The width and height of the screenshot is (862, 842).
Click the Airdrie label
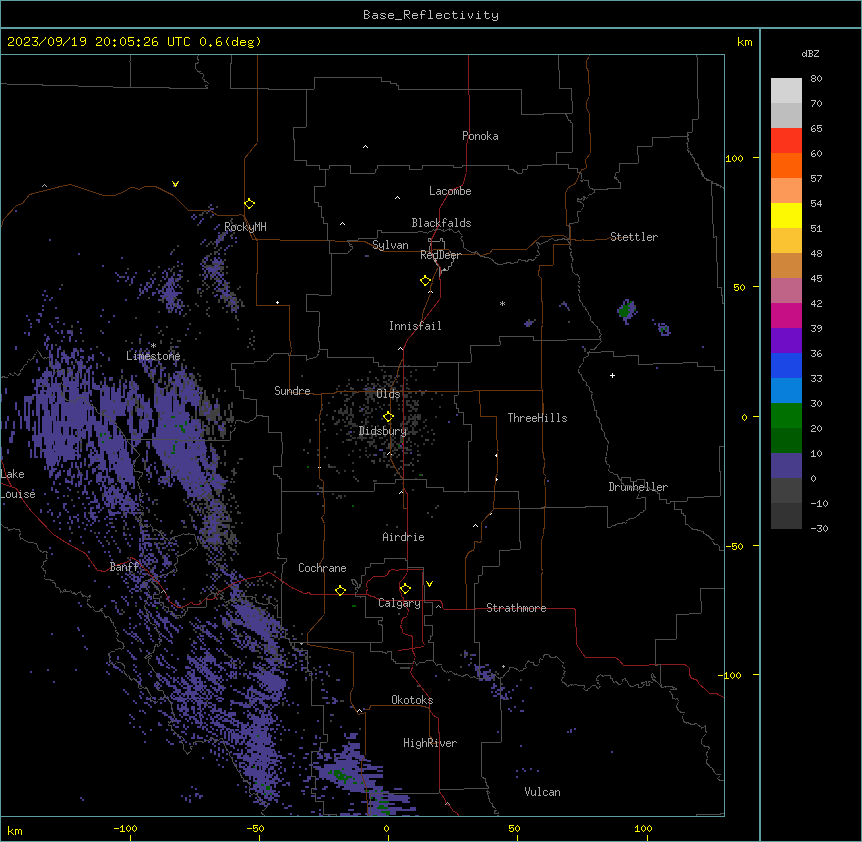tap(403, 537)
